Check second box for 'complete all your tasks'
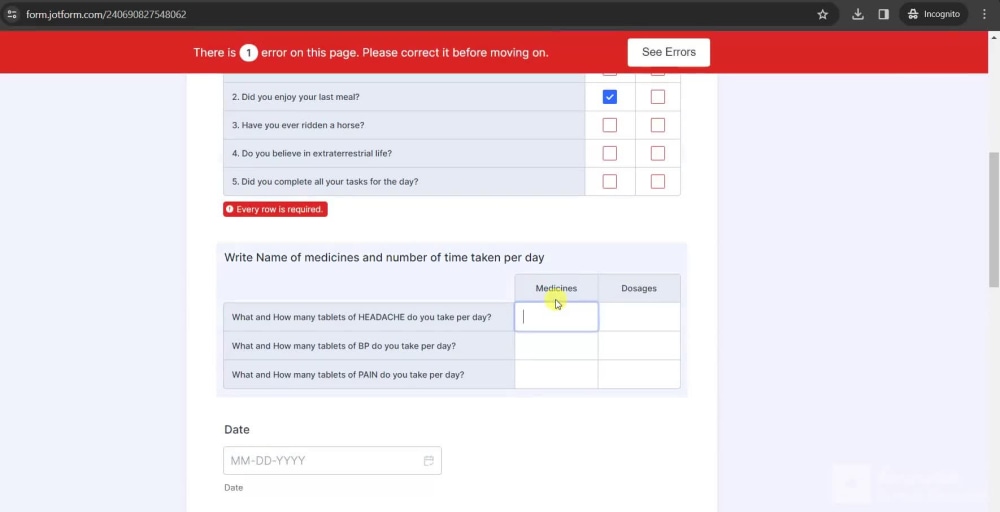This screenshot has height=512, width=1000. [658, 182]
